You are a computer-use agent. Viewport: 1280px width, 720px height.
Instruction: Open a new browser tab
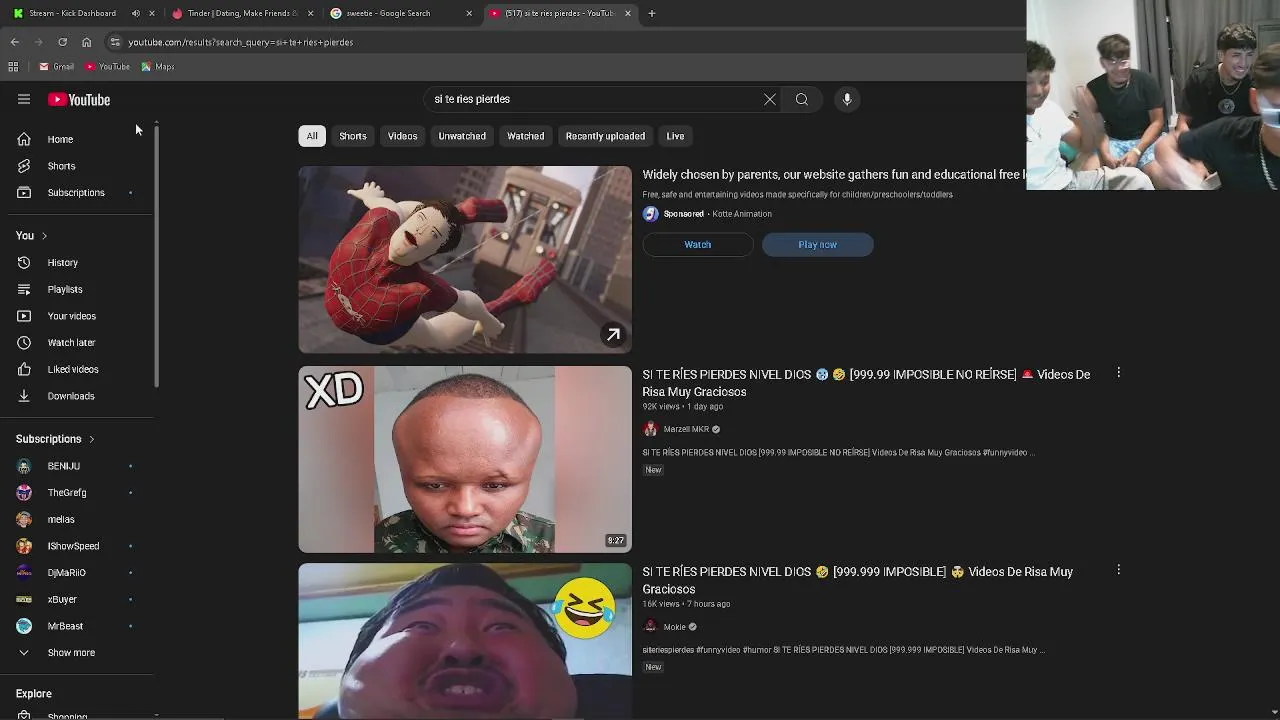pos(652,13)
